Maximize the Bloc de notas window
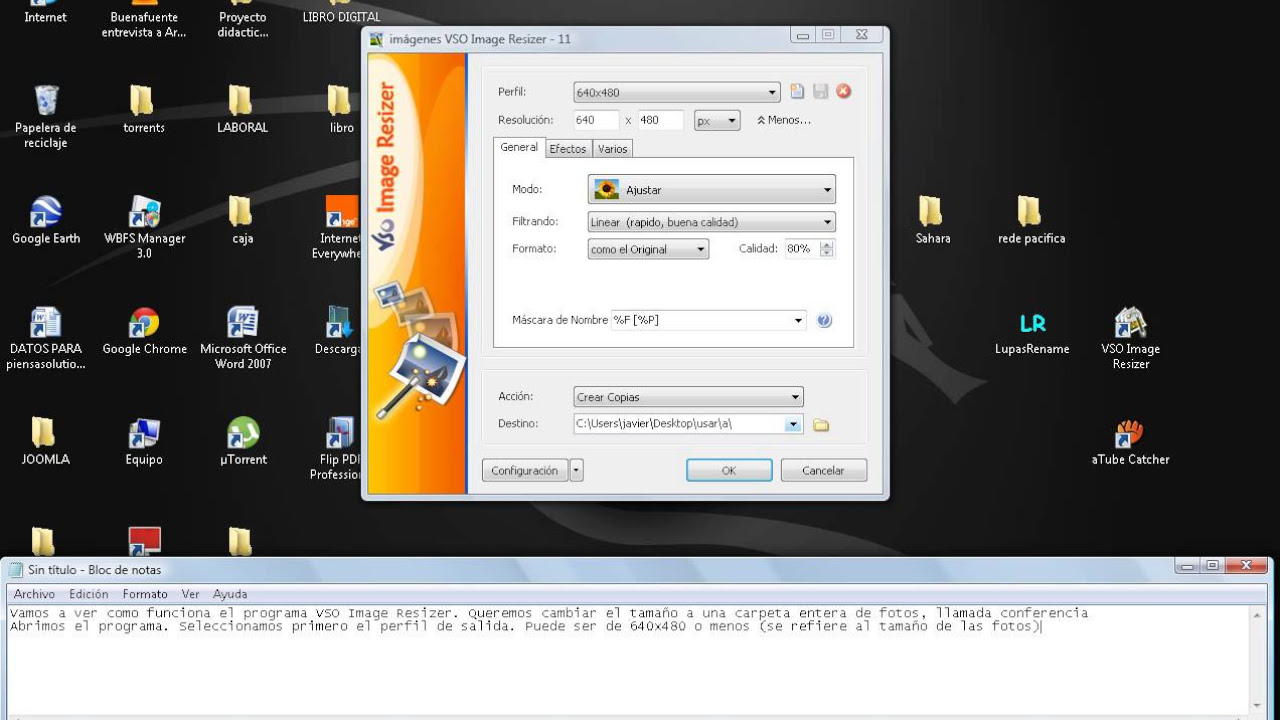 1213,566
